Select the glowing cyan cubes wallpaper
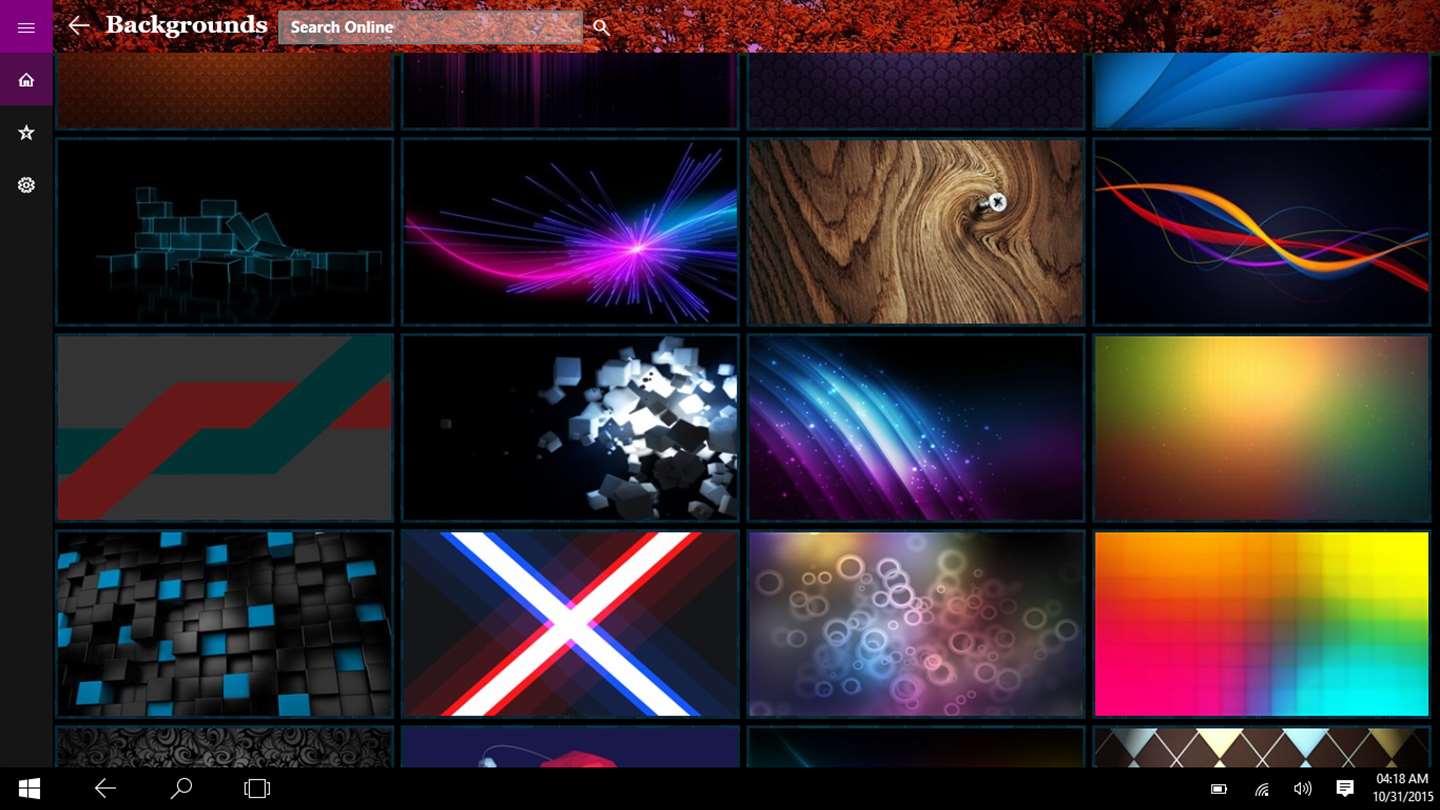Image resolution: width=1440 pixels, height=810 pixels. (225, 232)
